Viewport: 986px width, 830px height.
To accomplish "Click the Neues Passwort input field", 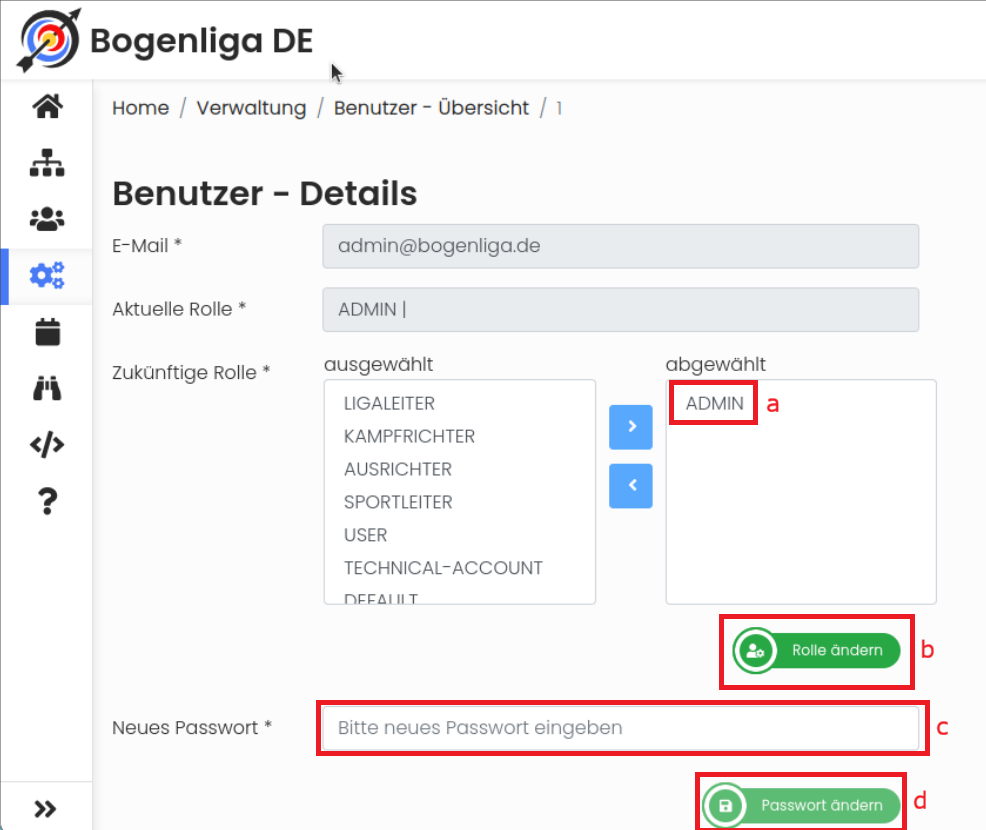I will point(621,728).
